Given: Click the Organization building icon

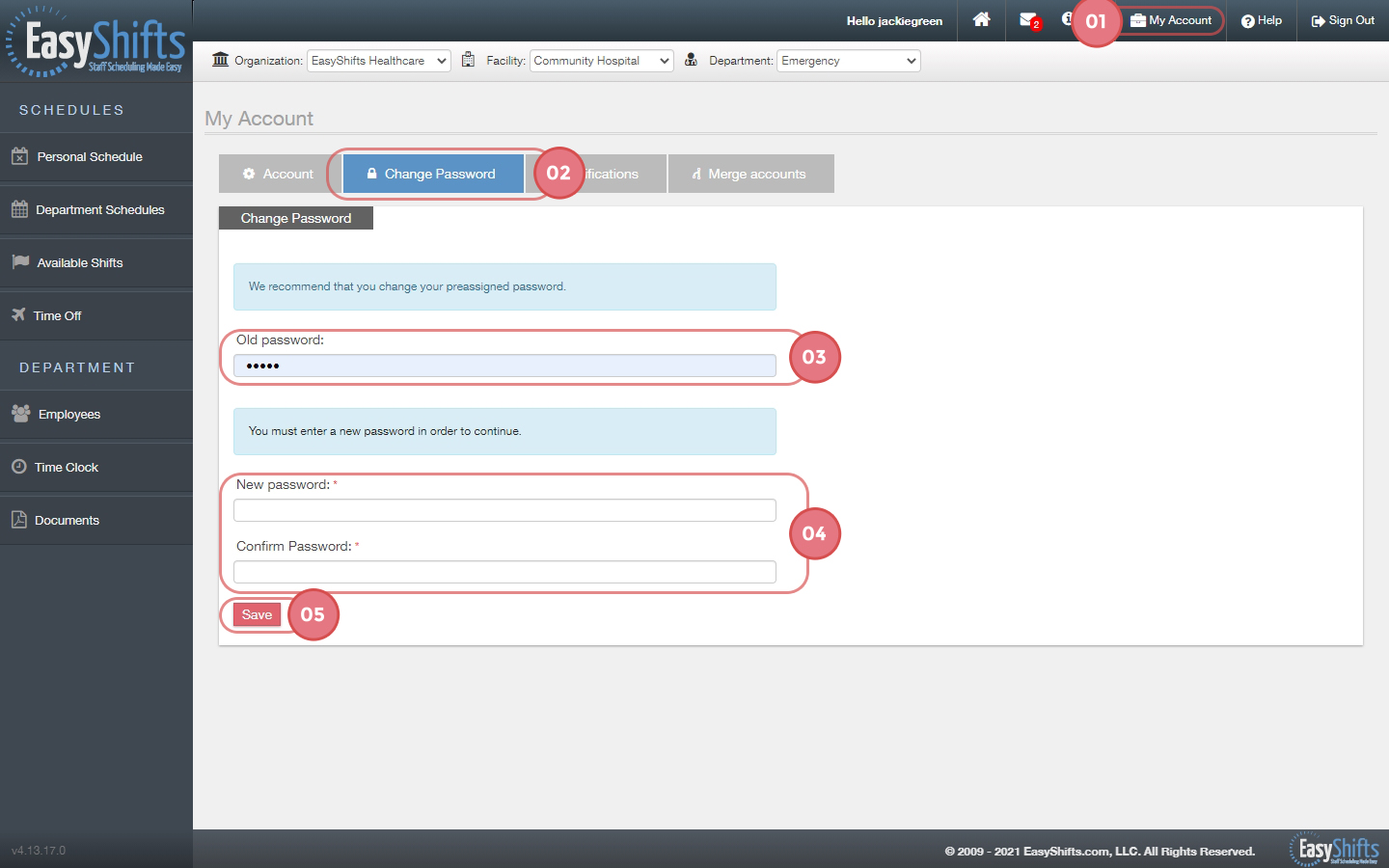Looking at the screenshot, I should click(x=221, y=60).
